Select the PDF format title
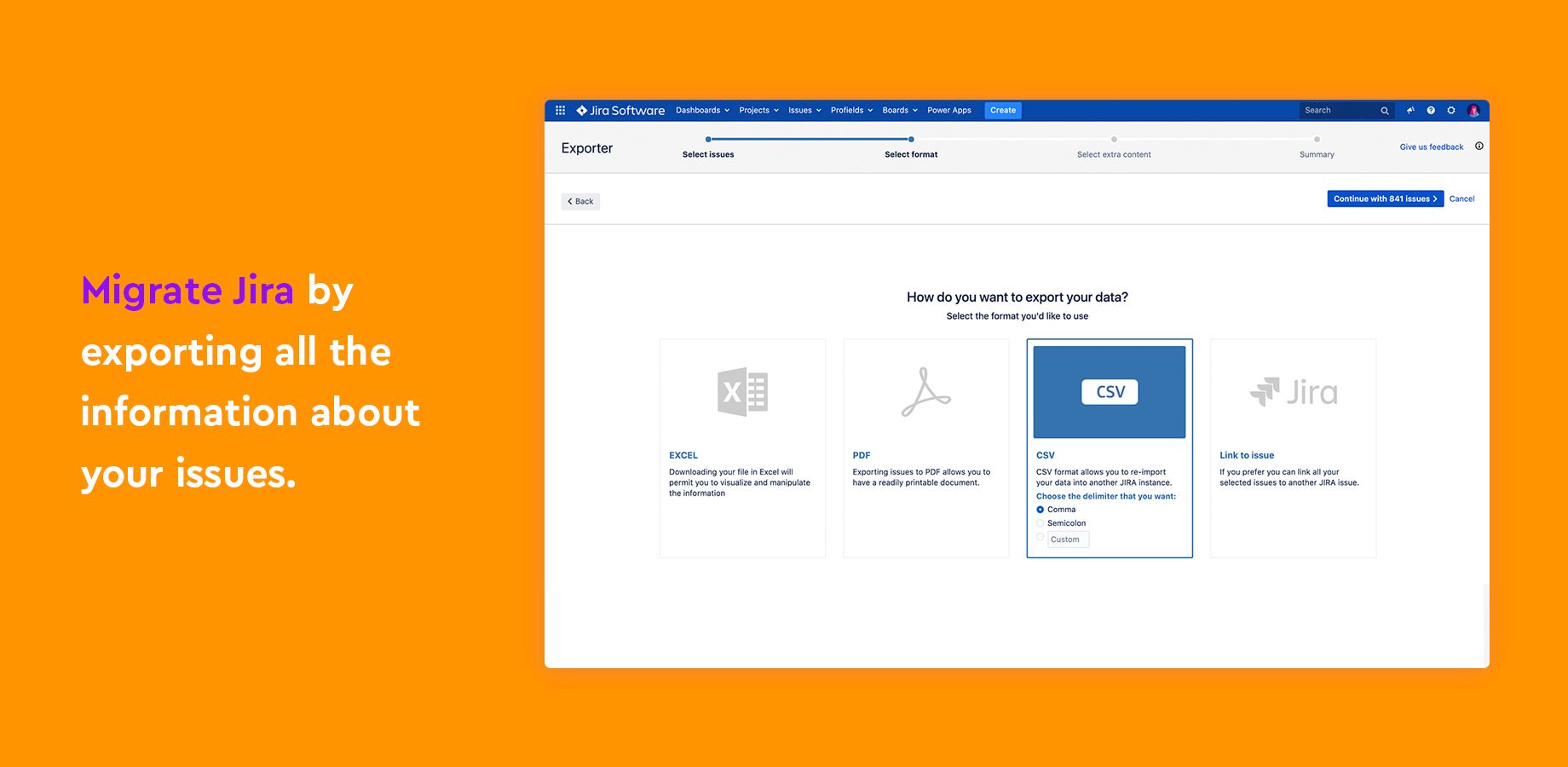 click(x=862, y=455)
